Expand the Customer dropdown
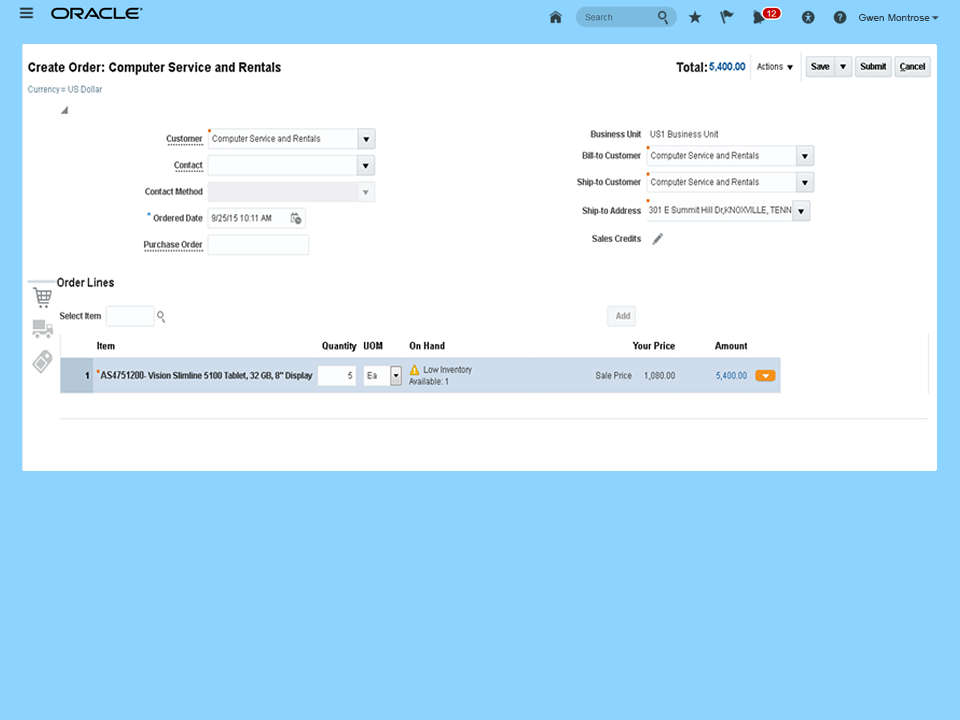Viewport: 960px width, 720px height. [366, 139]
